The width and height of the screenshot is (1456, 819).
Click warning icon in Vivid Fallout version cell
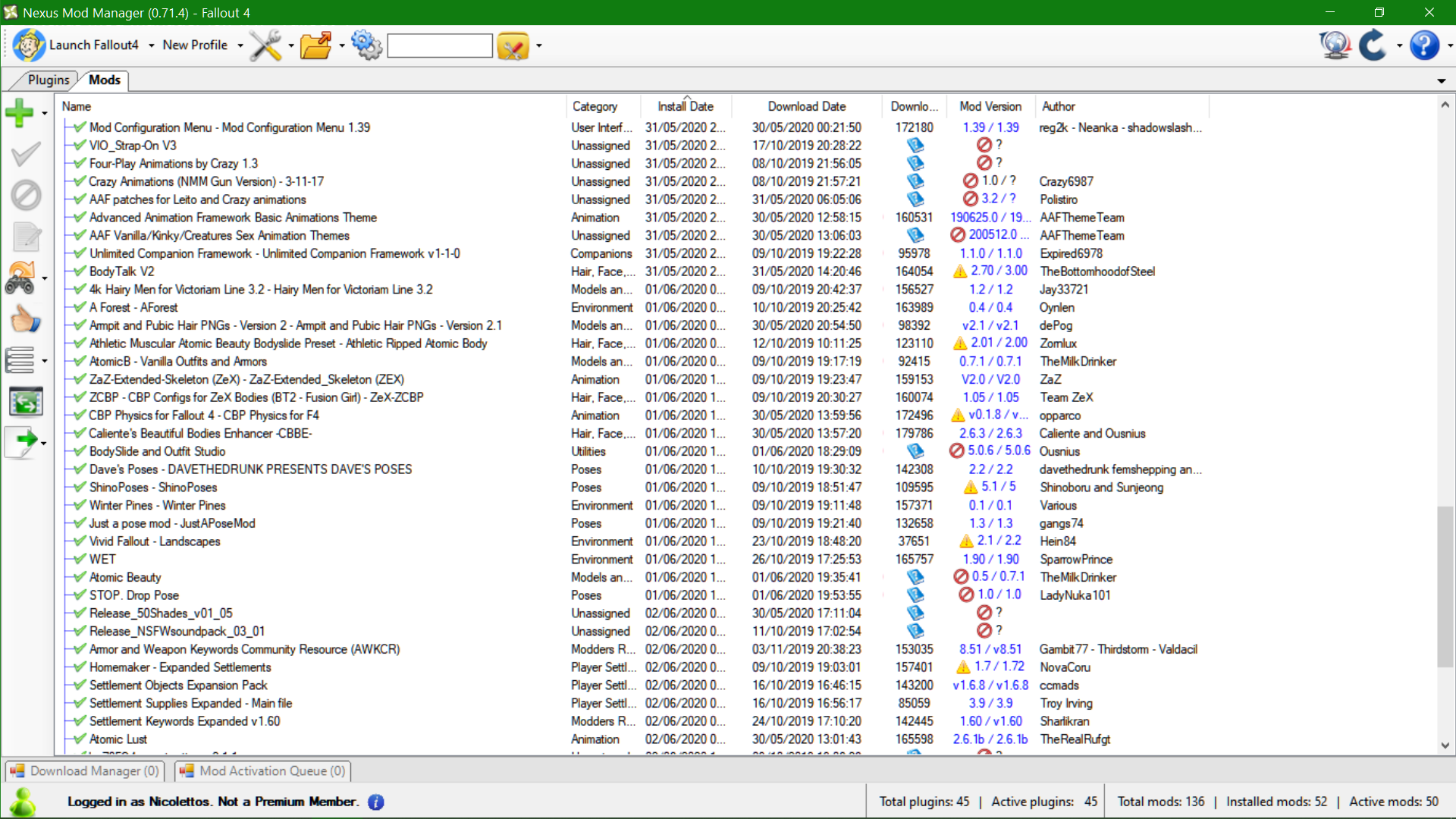pos(966,541)
